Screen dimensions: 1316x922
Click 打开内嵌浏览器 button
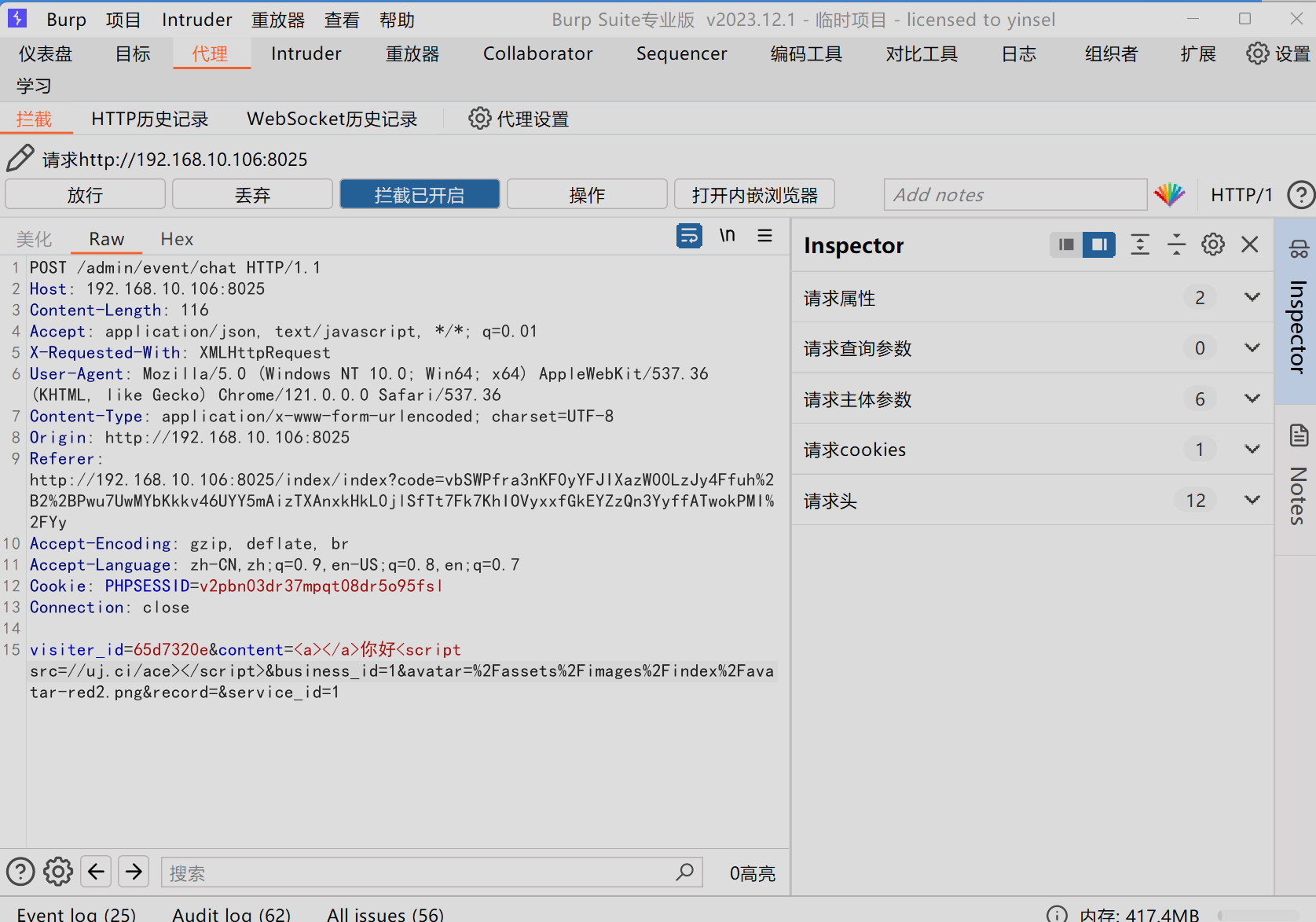[754, 194]
